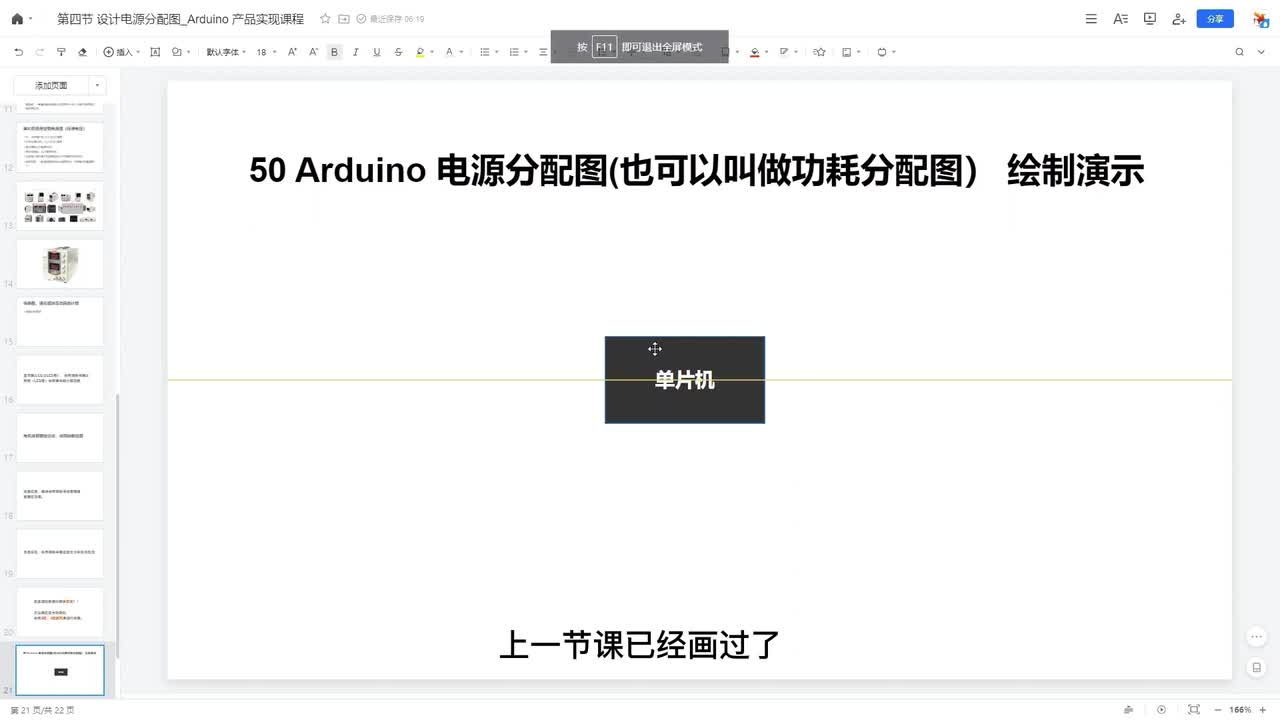Click the last saved status text
Screen dimensions: 1280x720
396,19
